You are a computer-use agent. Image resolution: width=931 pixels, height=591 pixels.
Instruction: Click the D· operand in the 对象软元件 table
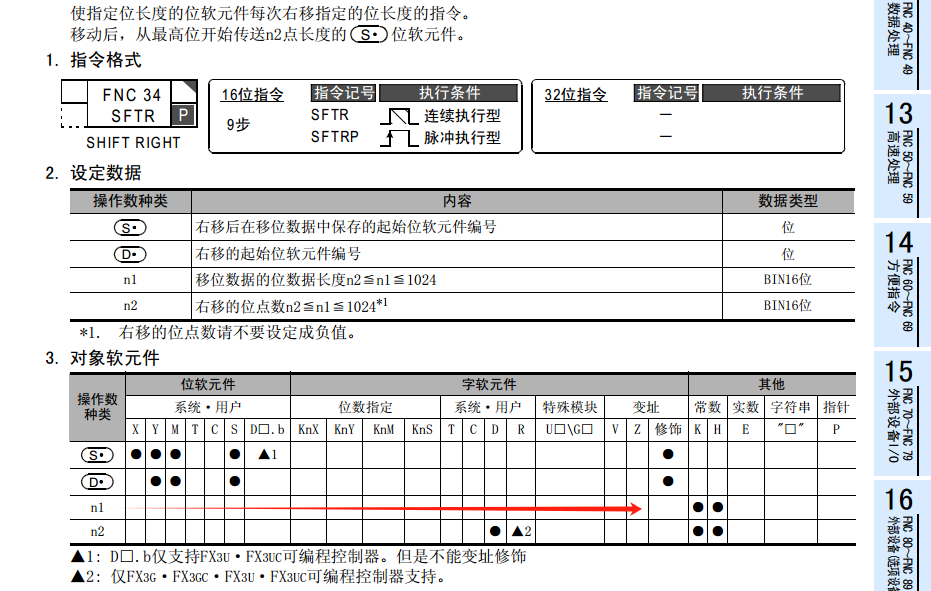[97, 481]
